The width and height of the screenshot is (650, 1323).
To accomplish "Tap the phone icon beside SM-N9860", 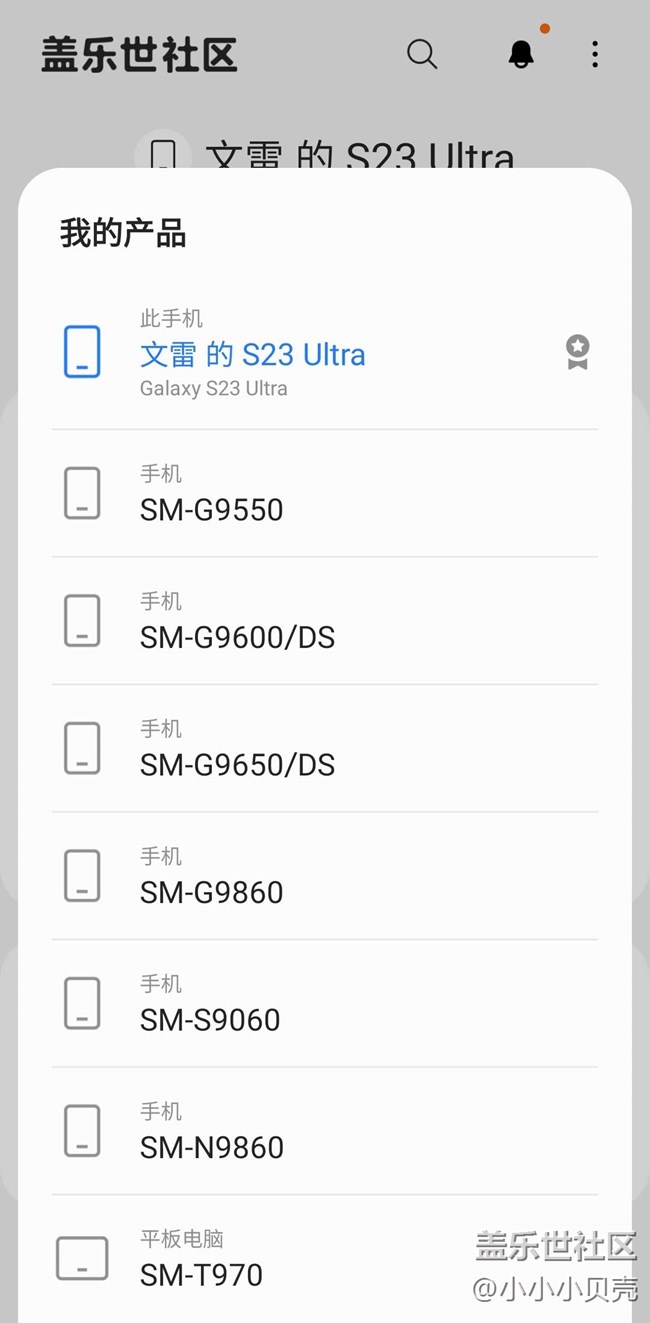I will point(82,1131).
